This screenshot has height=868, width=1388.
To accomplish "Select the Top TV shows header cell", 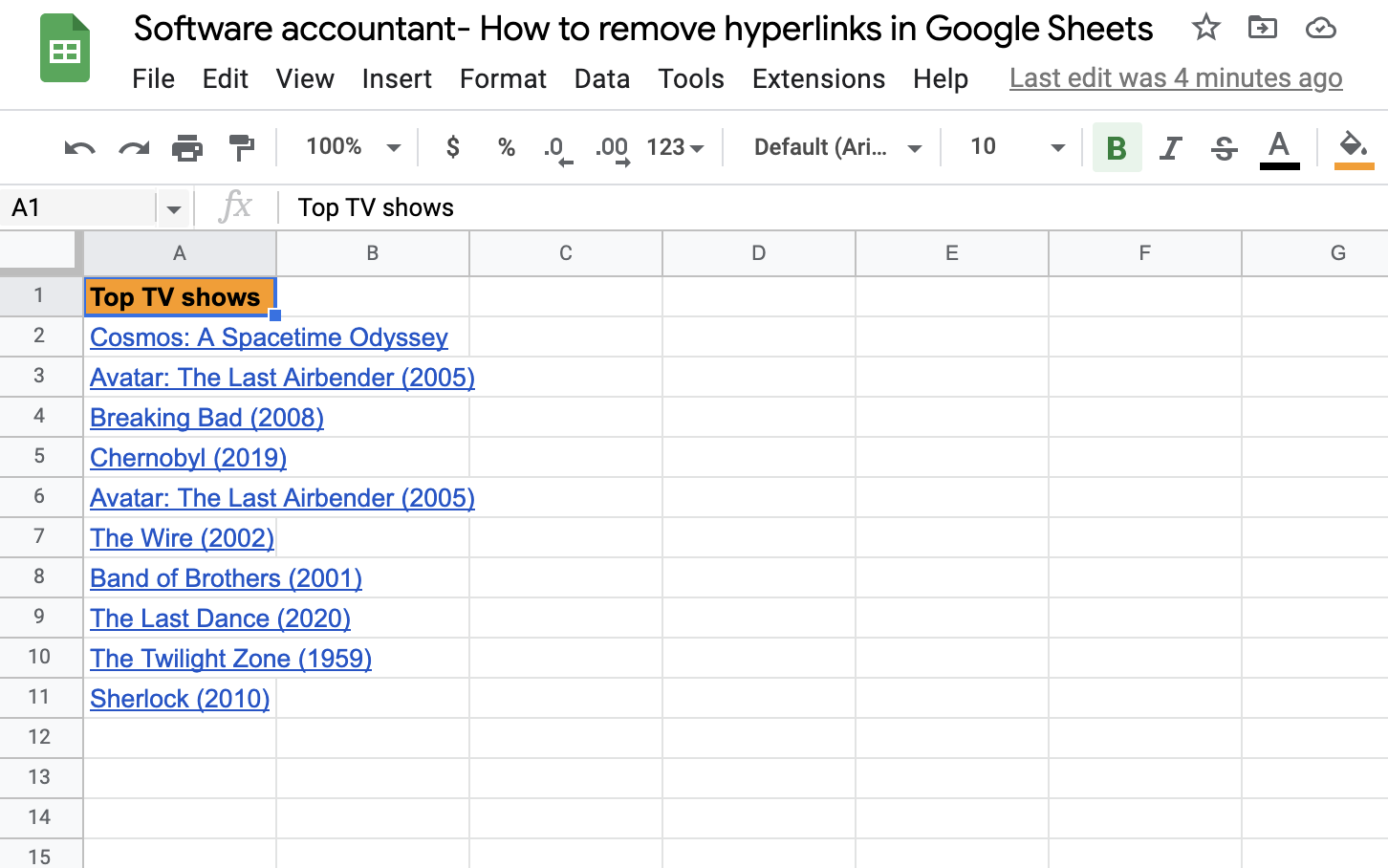I will [x=180, y=297].
